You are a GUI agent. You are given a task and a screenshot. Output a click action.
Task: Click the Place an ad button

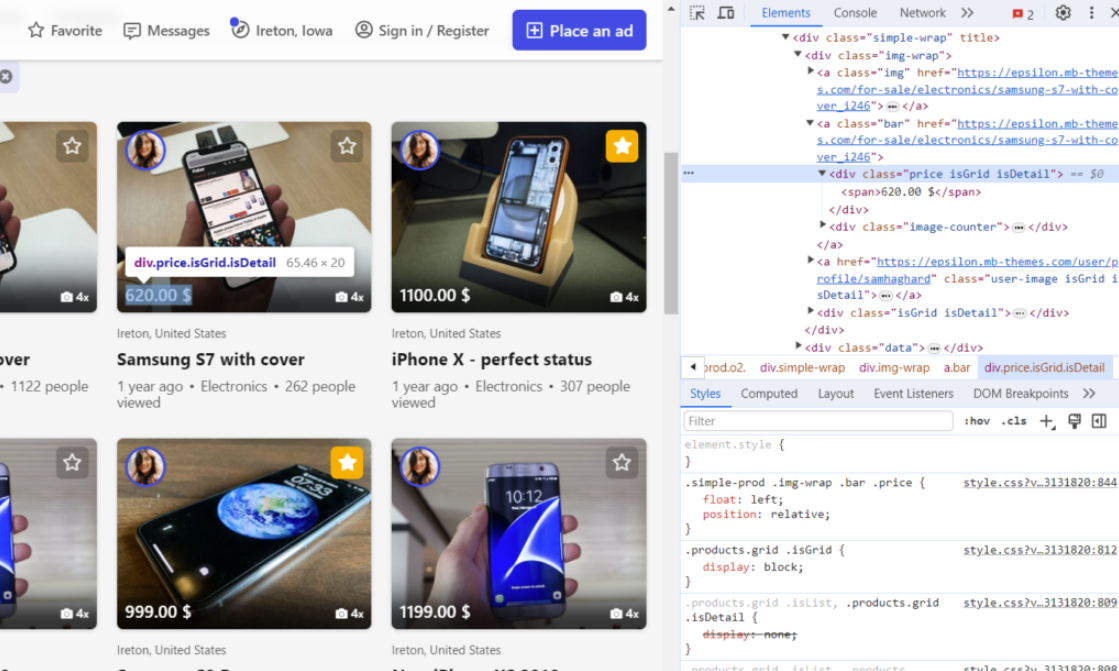(x=579, y=31)
